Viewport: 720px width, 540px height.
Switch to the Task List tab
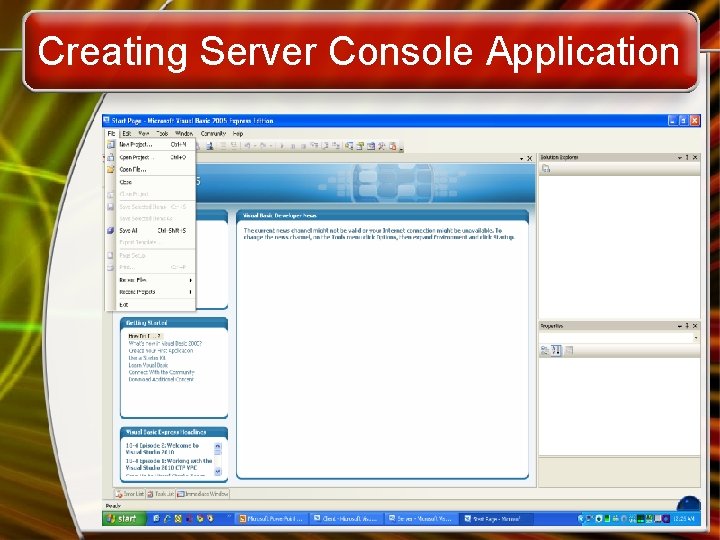tap(161, 494)
